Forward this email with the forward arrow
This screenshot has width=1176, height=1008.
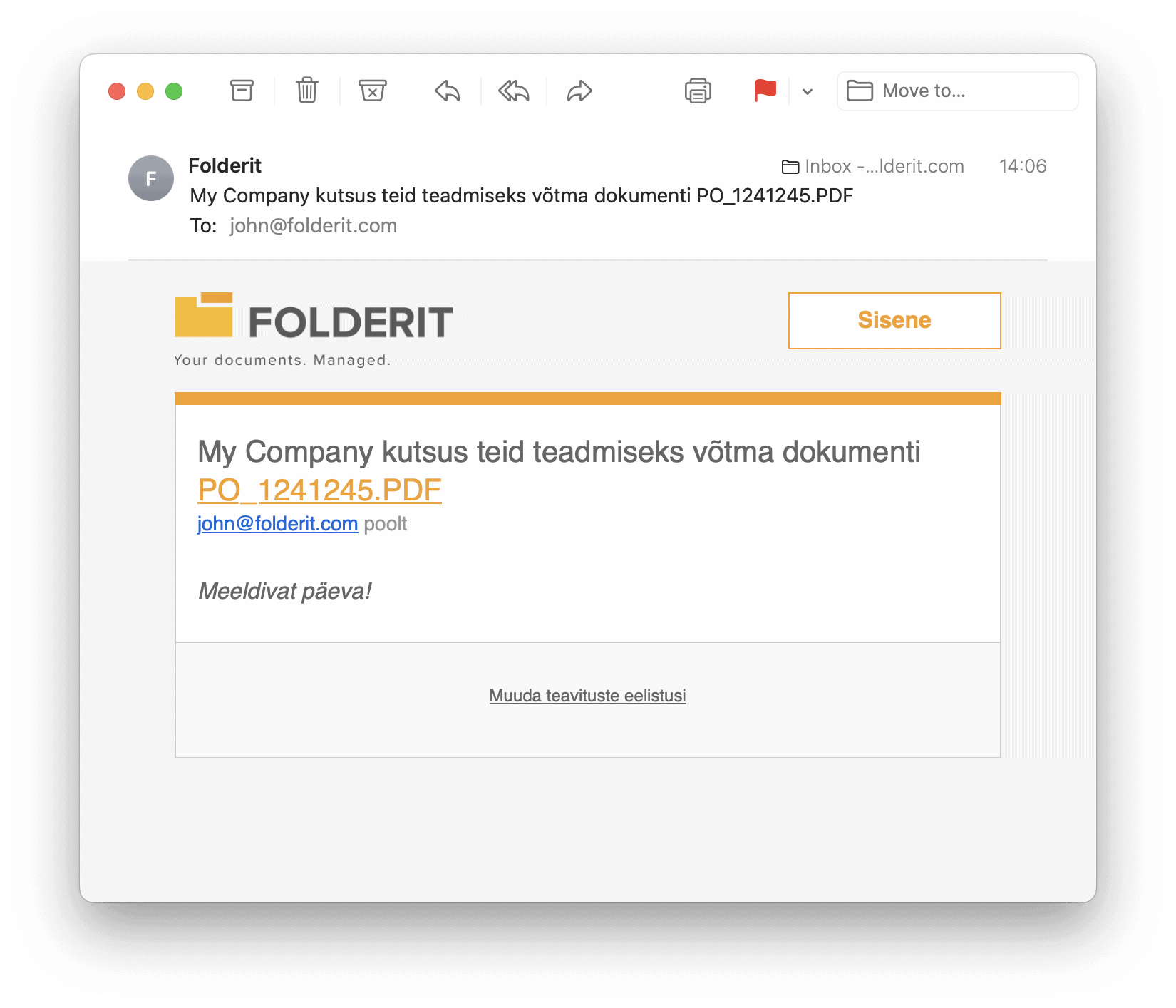pos(579,91)
